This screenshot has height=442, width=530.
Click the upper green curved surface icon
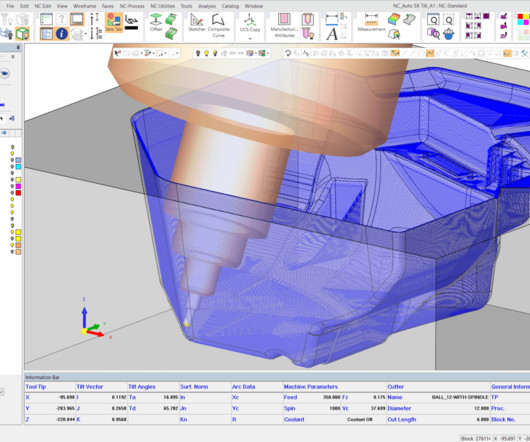(x=171, y=19)
